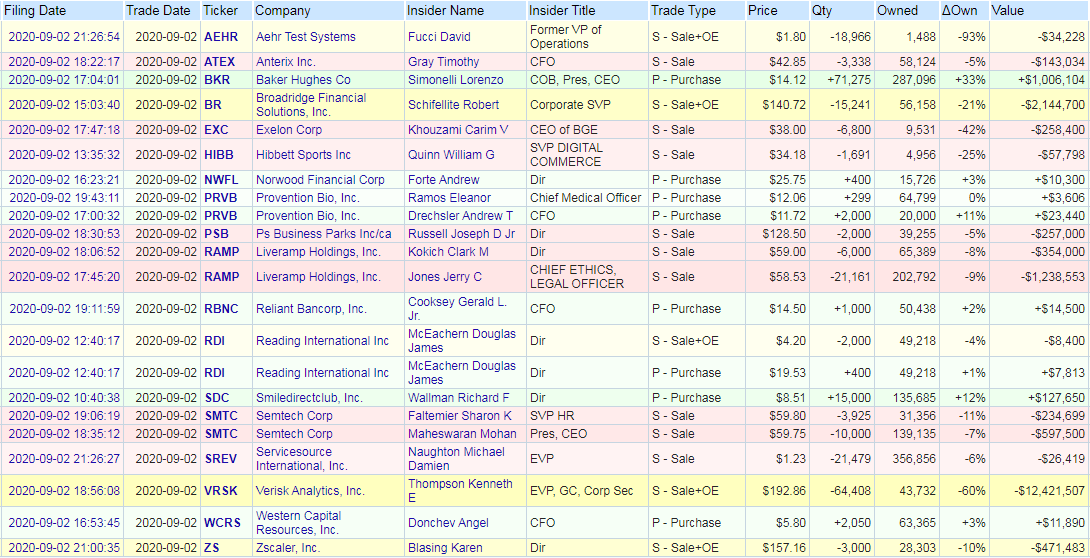
Task: Open filing dated 2020-09-02 21:26:54
Action: (64, 37)
